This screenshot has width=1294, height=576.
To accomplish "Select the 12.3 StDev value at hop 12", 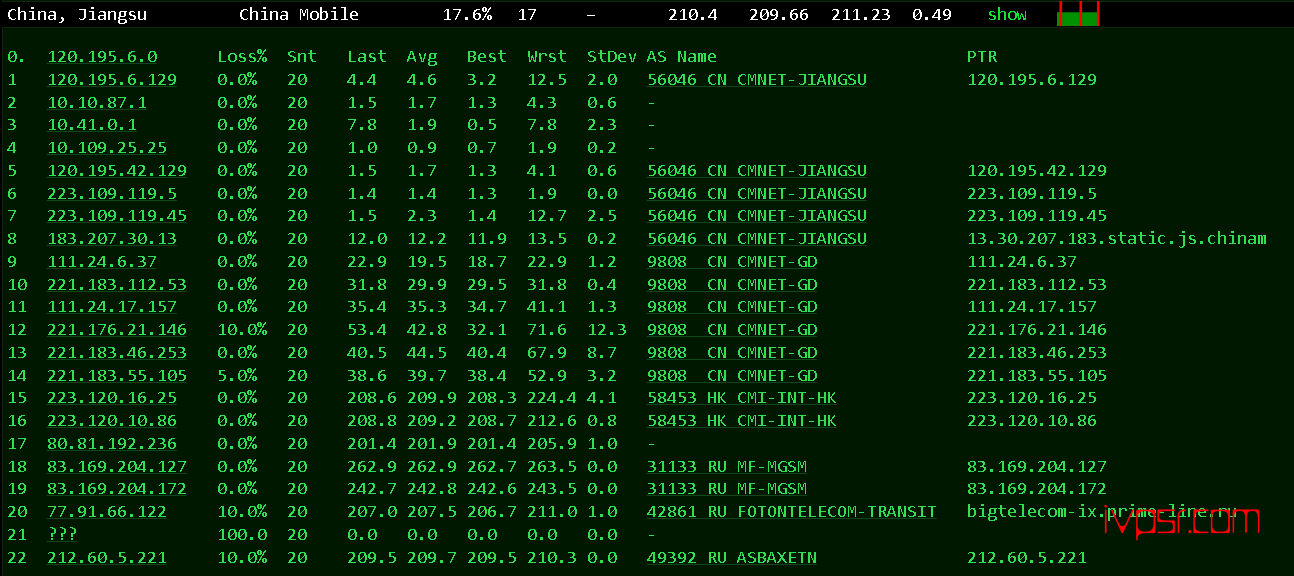I will 607,330.
